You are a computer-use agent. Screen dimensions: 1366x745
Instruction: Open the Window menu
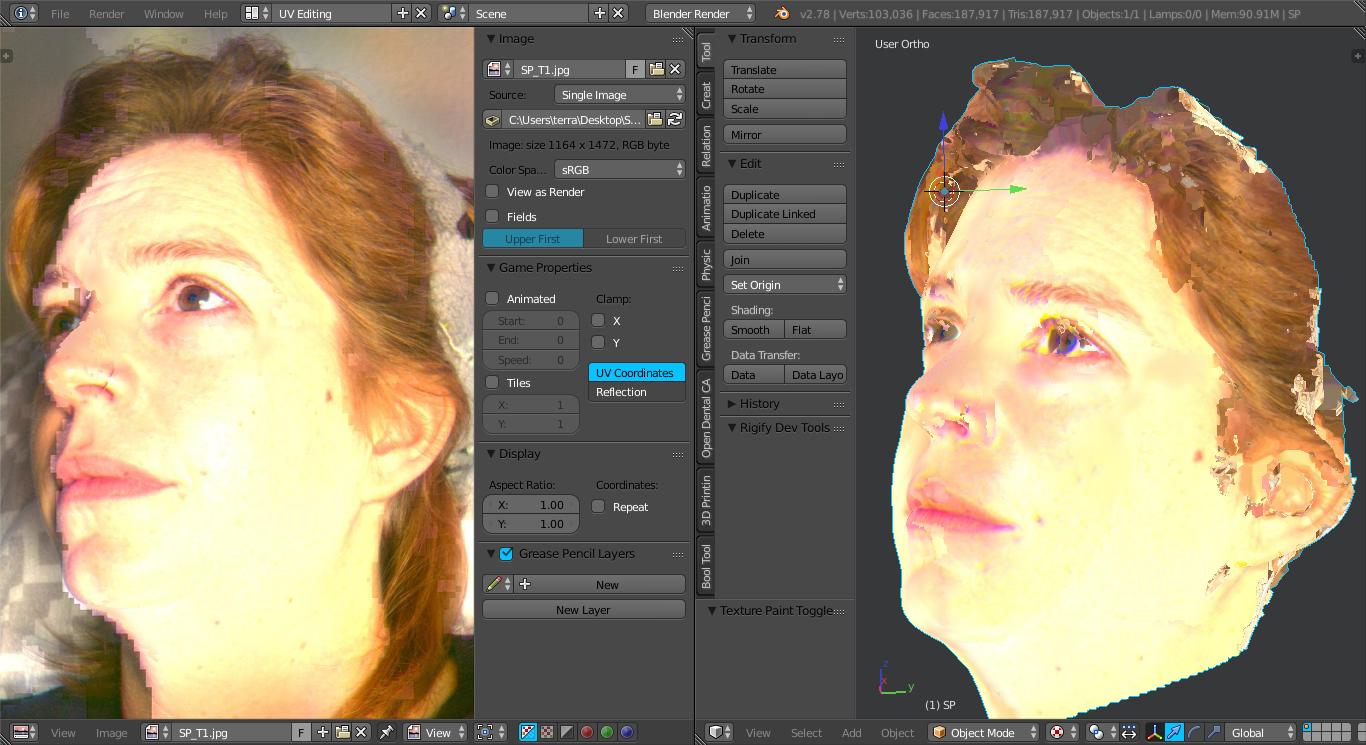pyautogui.click(x=163, y=14)
